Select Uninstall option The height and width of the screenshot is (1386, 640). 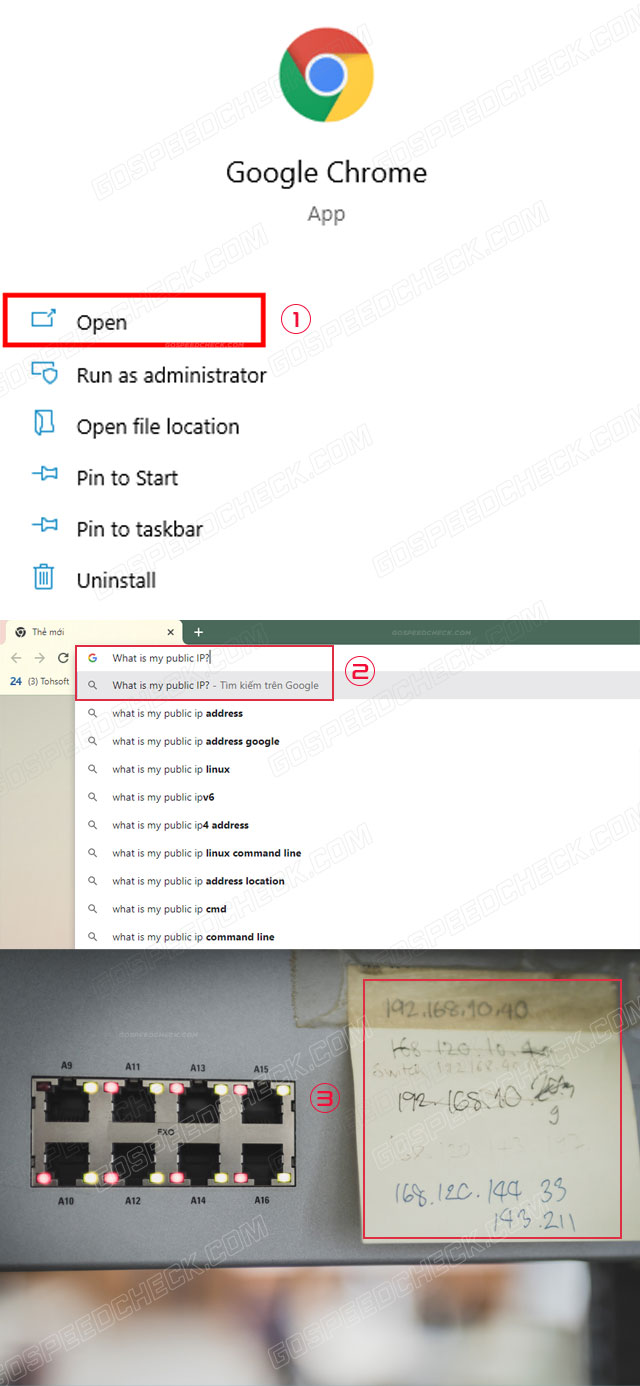tap(116, 580)
